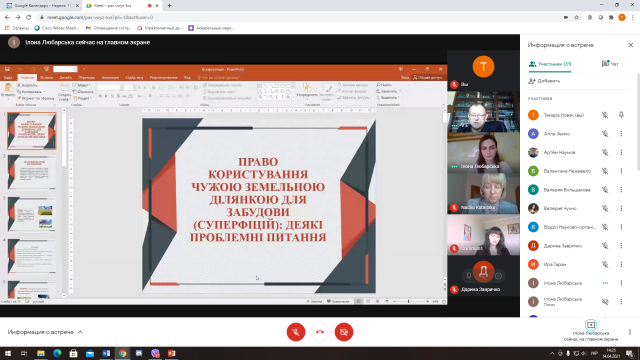The height and width of the screenshot is (360, 640).
Task: Toggle microphone mute button in bottom bar
Action: tap(296, 332)
